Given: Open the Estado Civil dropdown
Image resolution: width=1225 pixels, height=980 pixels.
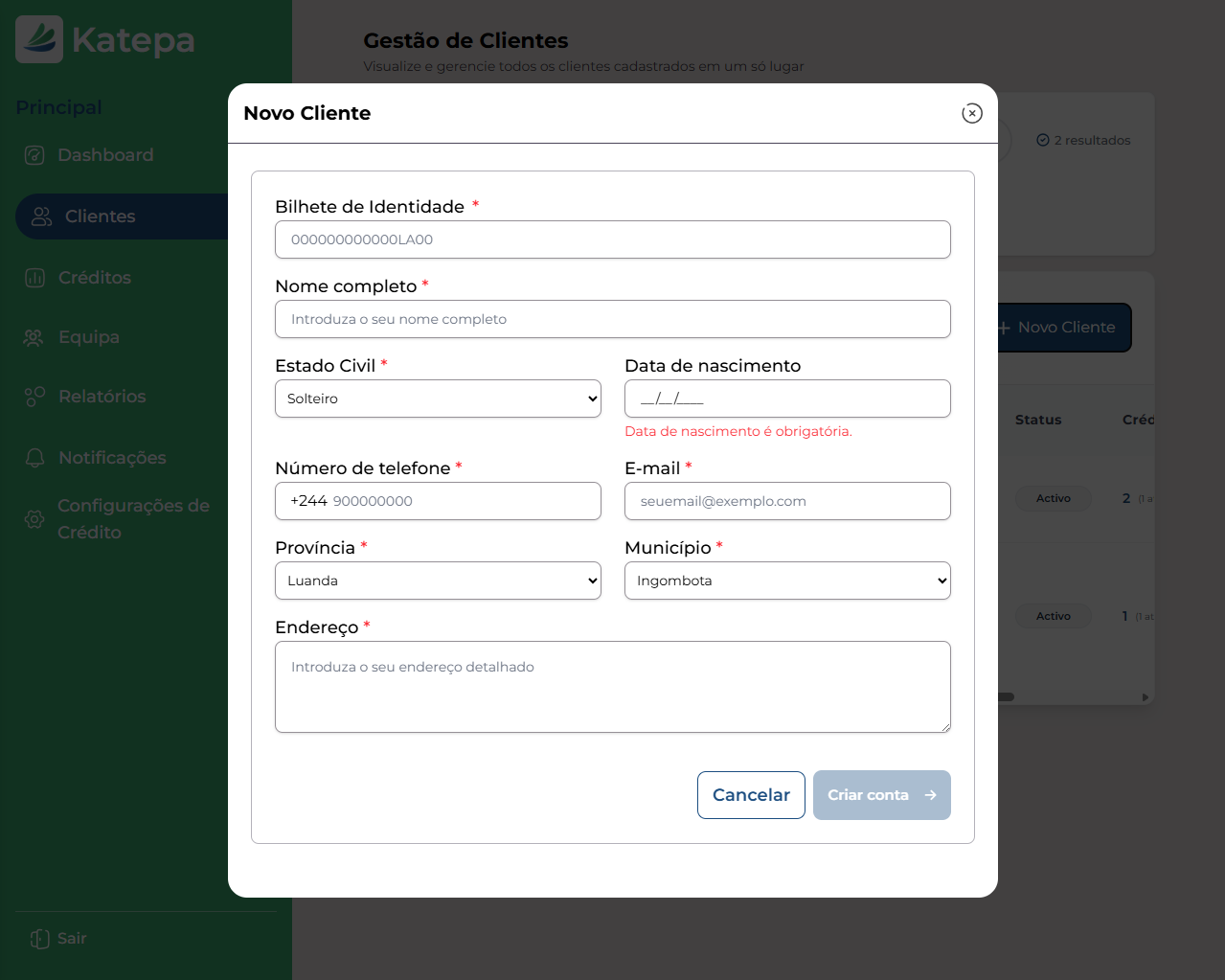Looking at the screenshot, I should pyautogui.click(x=437, y=398).
